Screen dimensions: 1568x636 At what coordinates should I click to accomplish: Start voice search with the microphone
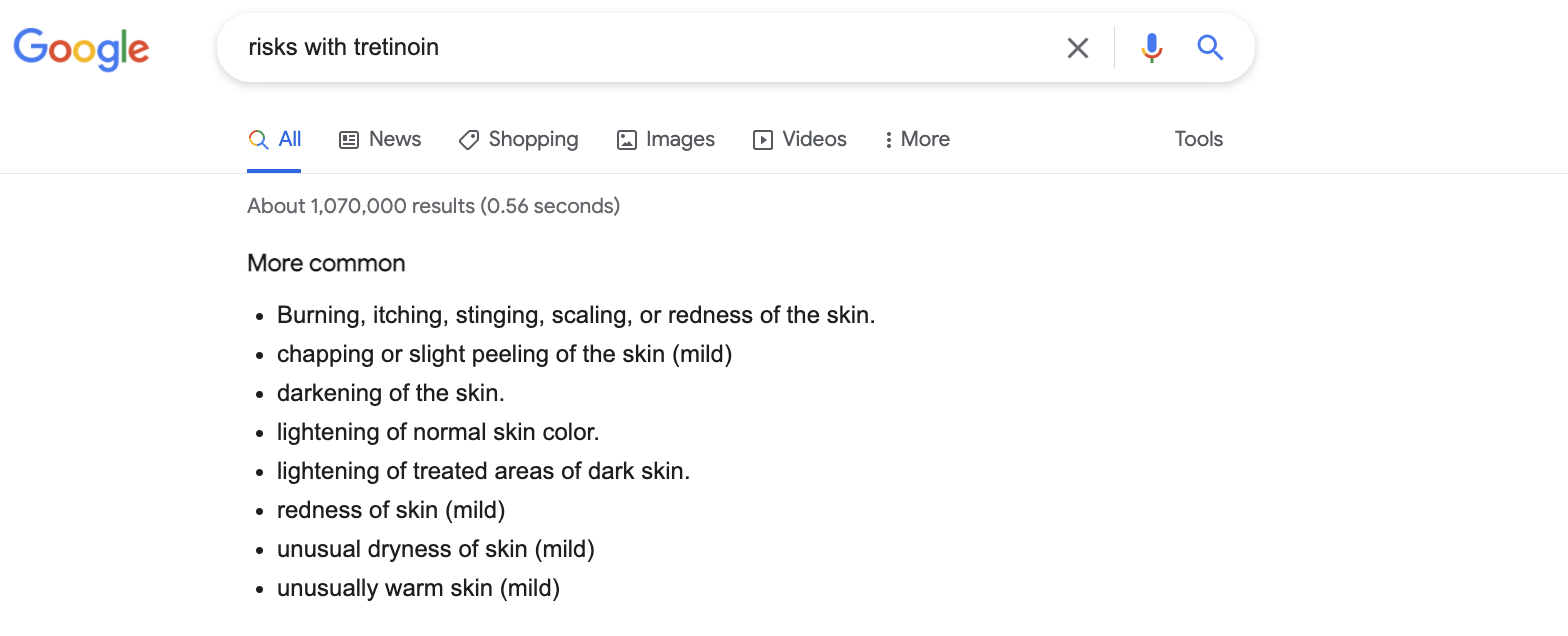coord(1151,48)
